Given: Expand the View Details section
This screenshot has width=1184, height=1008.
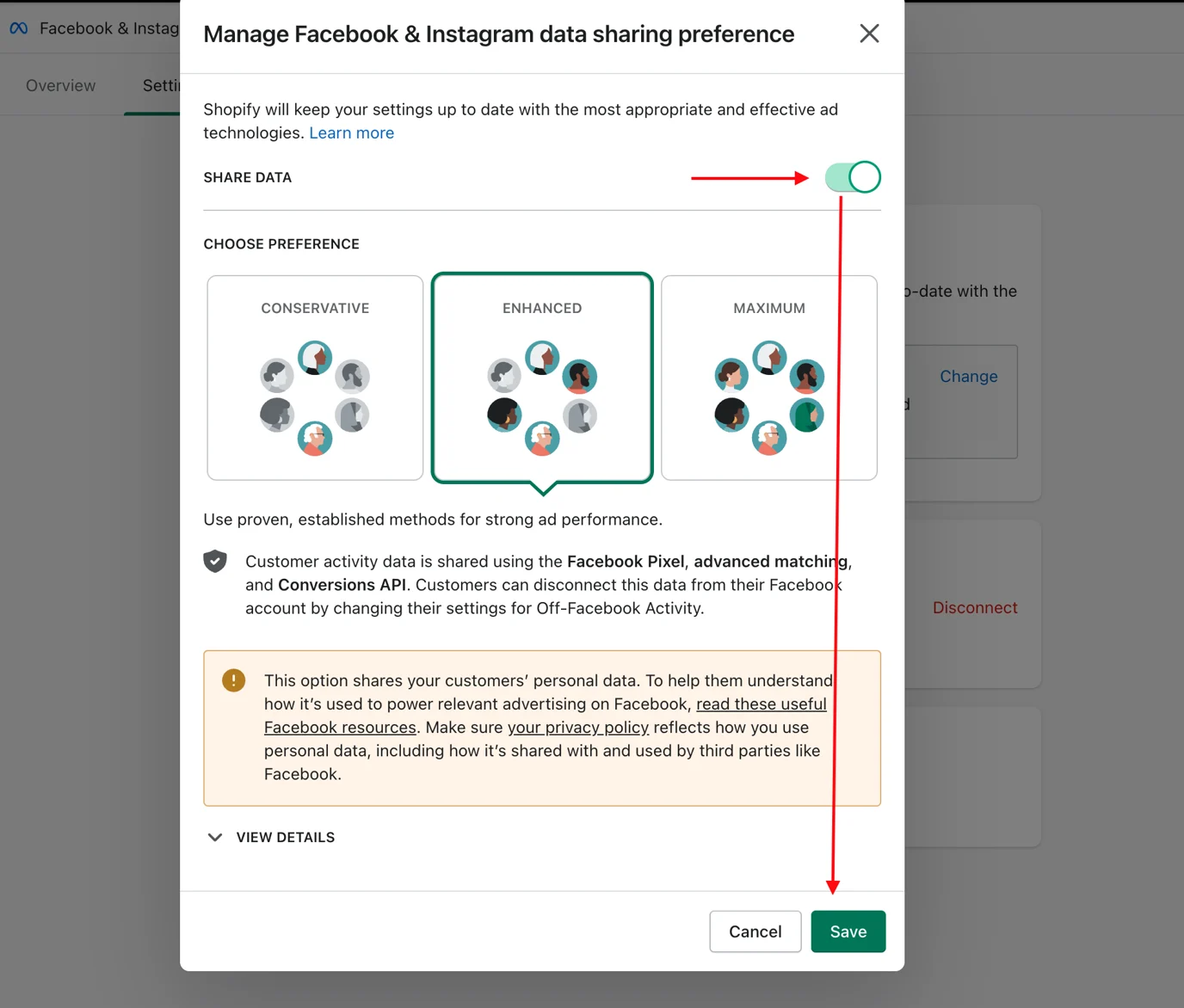Looking at the screenshot, I should tap(271, 838).
